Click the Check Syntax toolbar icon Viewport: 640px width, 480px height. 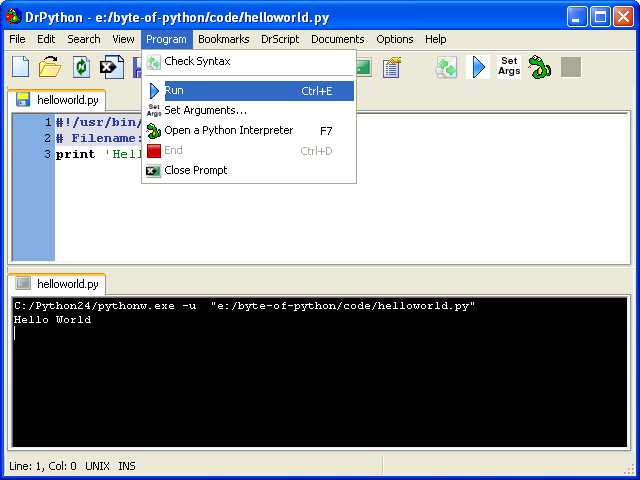coord(446,67)
